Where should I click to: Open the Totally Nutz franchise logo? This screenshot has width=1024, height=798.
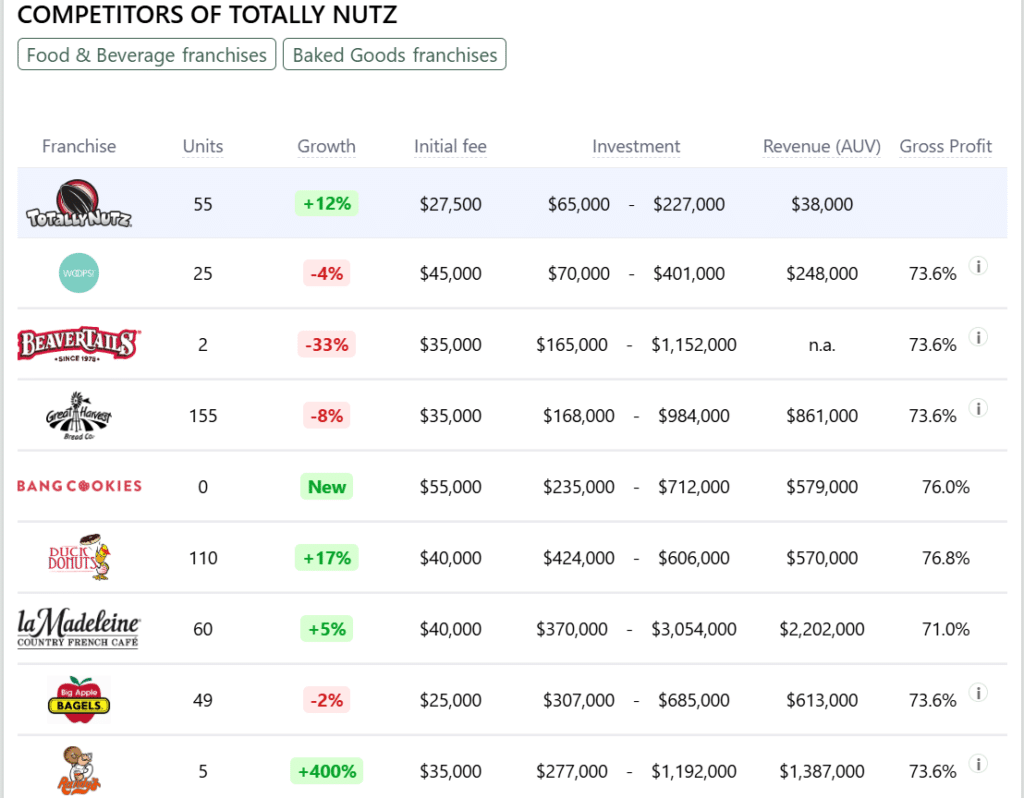tap(79, 203)
